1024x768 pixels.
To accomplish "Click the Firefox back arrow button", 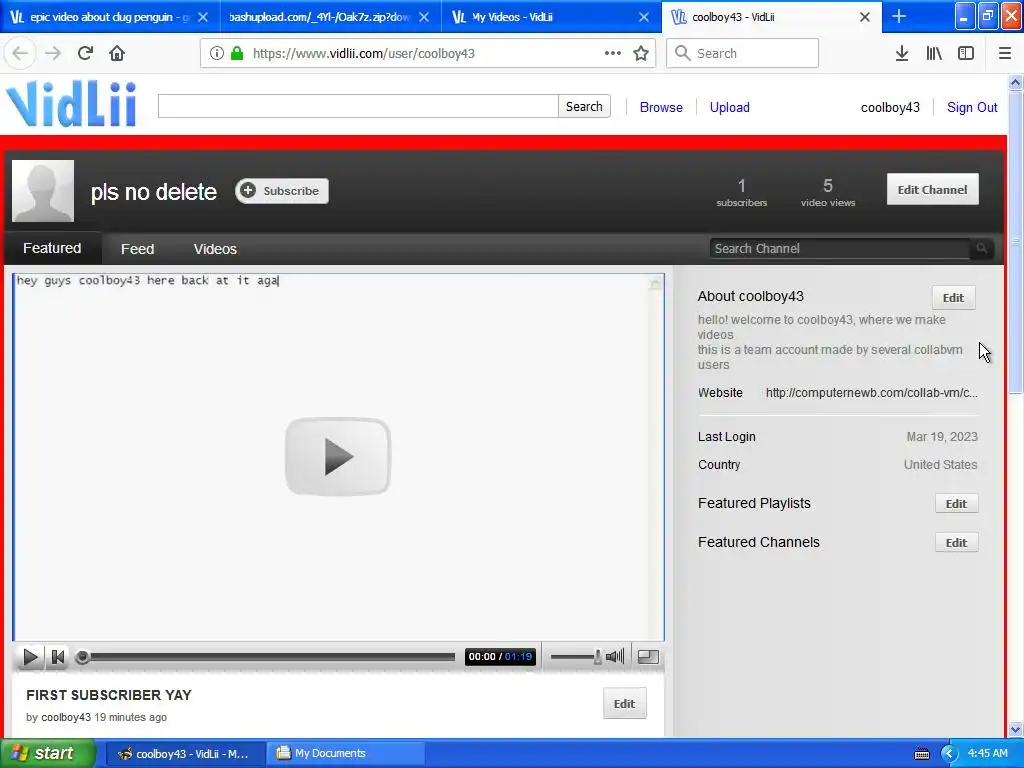I will 20,53.
